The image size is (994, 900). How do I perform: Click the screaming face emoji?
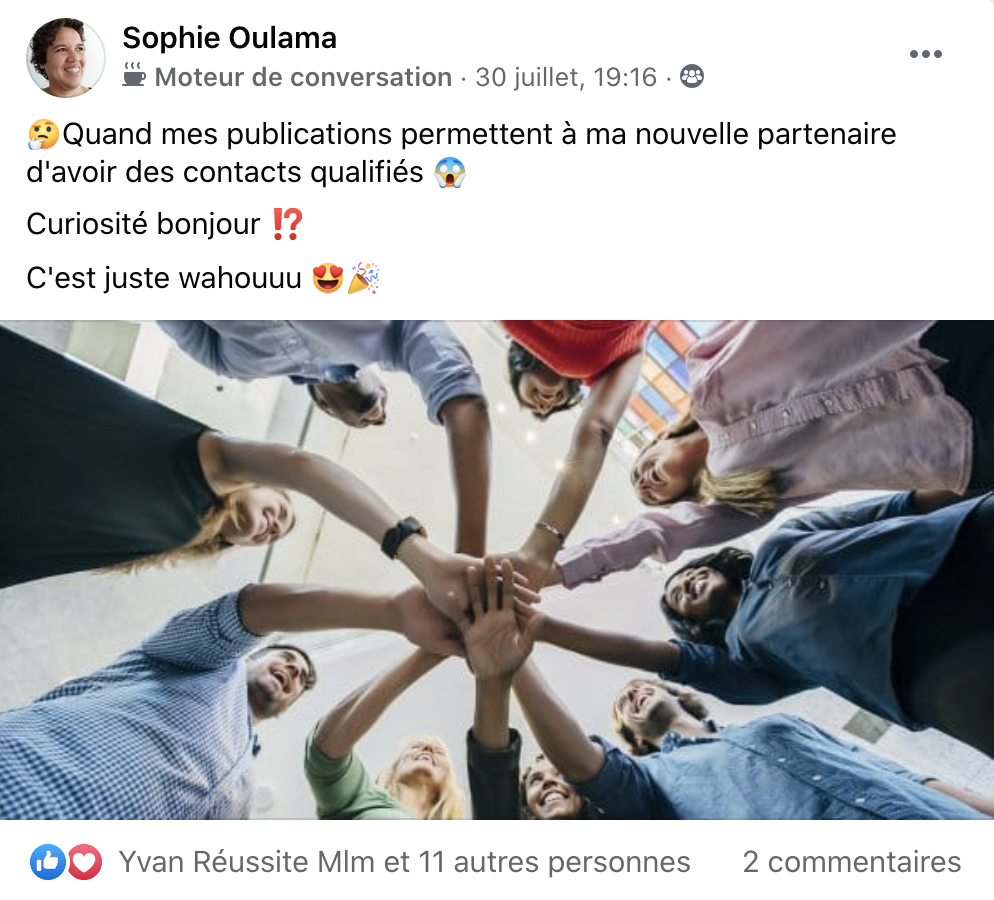click(x=449, y=172)
